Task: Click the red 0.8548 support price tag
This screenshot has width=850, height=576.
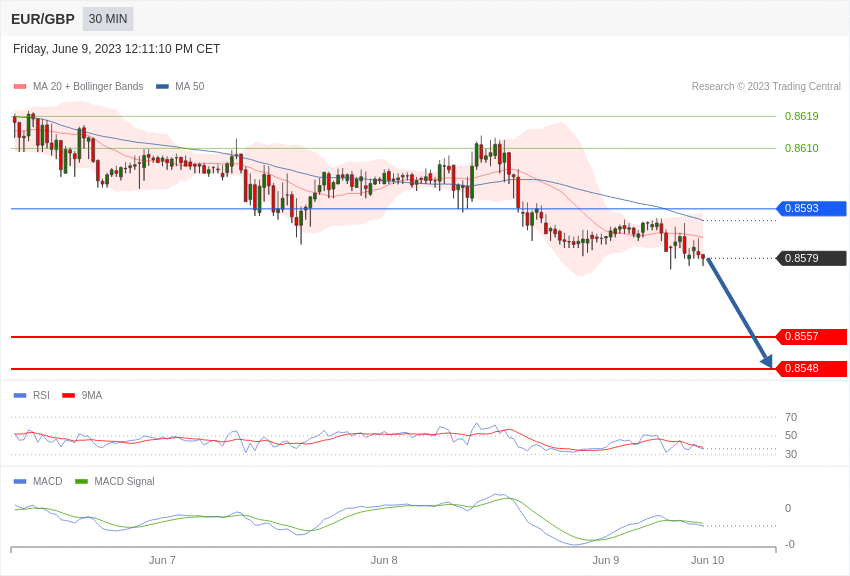Action: tap(812, 368)
